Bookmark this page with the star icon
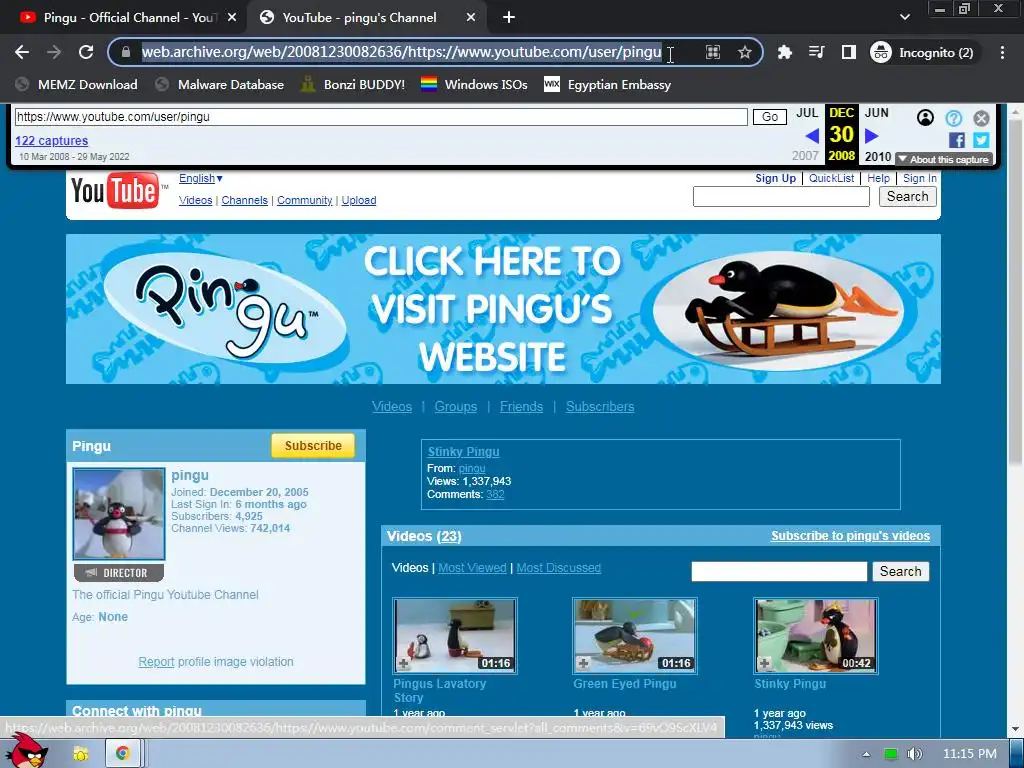1024x768 pixels. point(744,52)
